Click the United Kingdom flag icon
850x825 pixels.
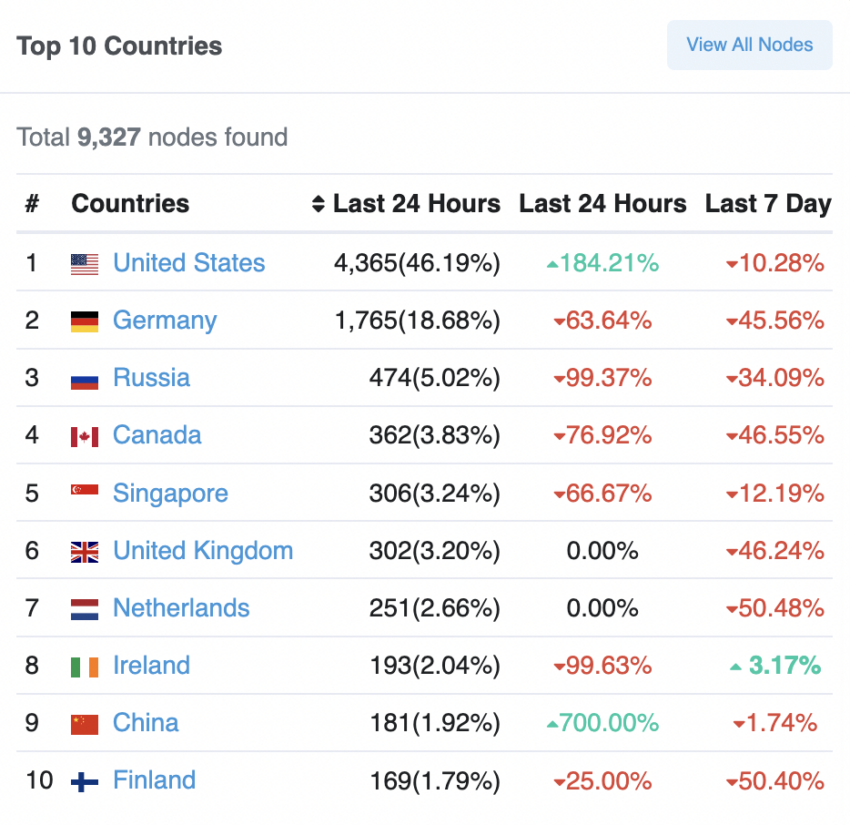click(85, 552)
